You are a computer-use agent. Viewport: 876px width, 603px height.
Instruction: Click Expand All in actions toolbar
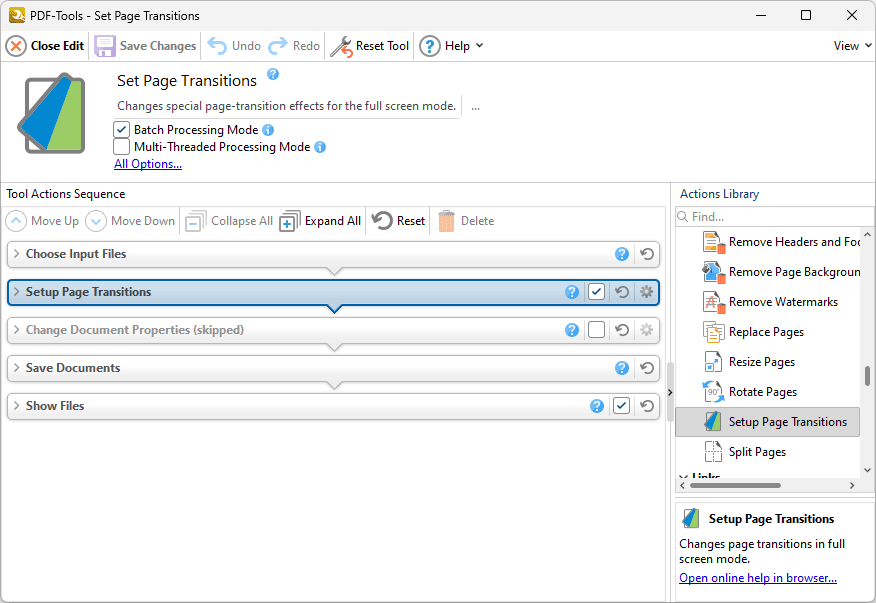320,221
